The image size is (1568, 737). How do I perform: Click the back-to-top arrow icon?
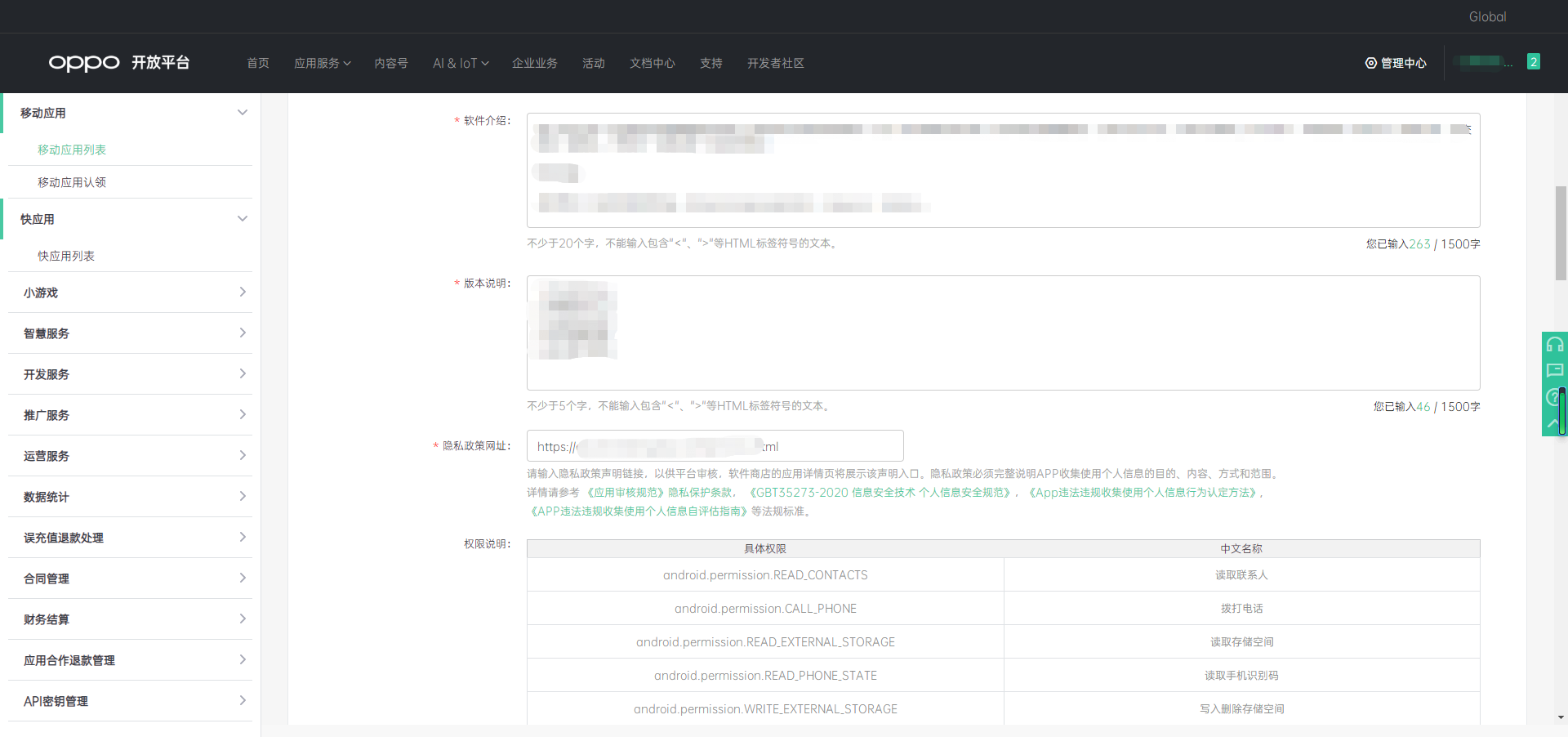[1552, 423]
